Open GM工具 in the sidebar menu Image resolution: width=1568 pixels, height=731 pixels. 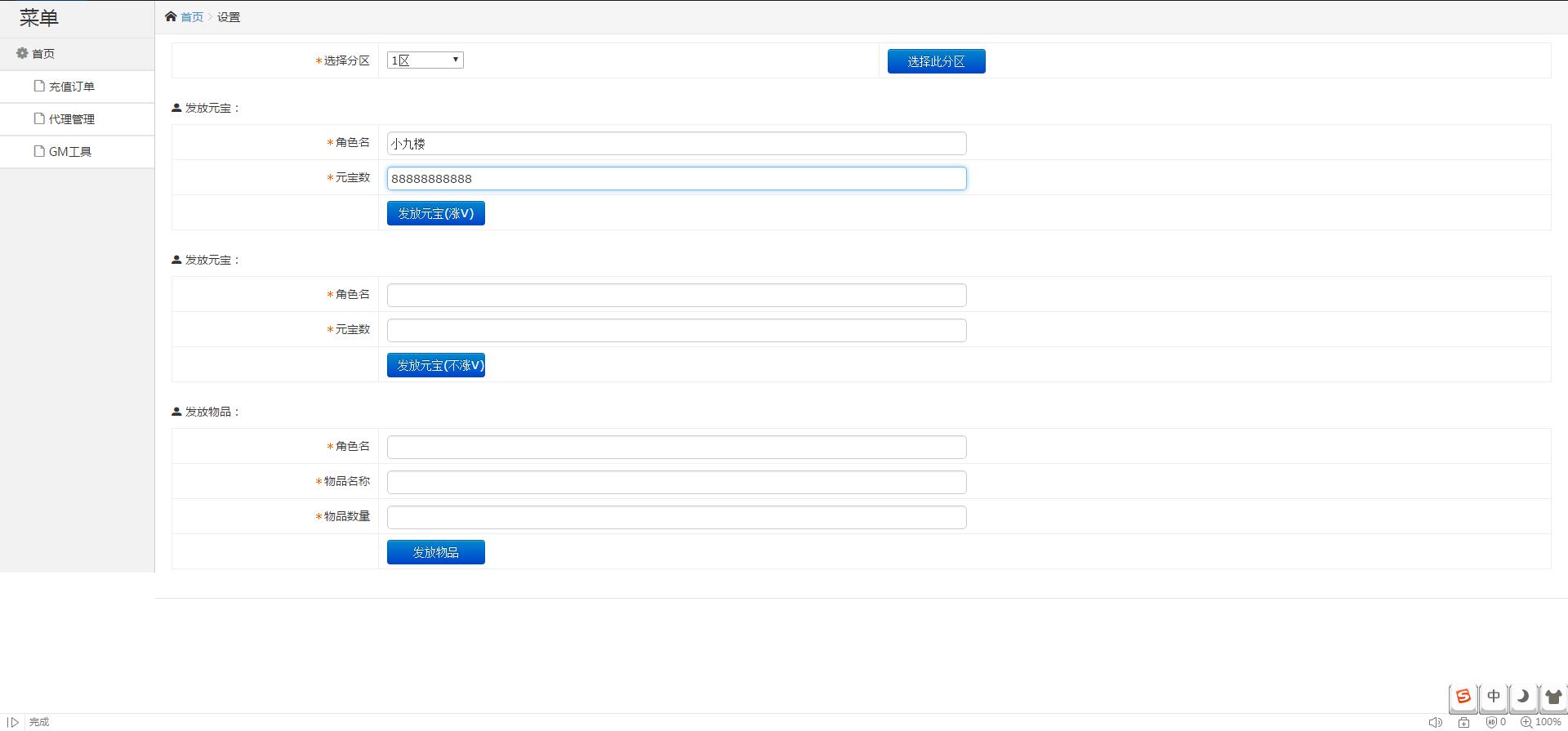coord(69,152)
